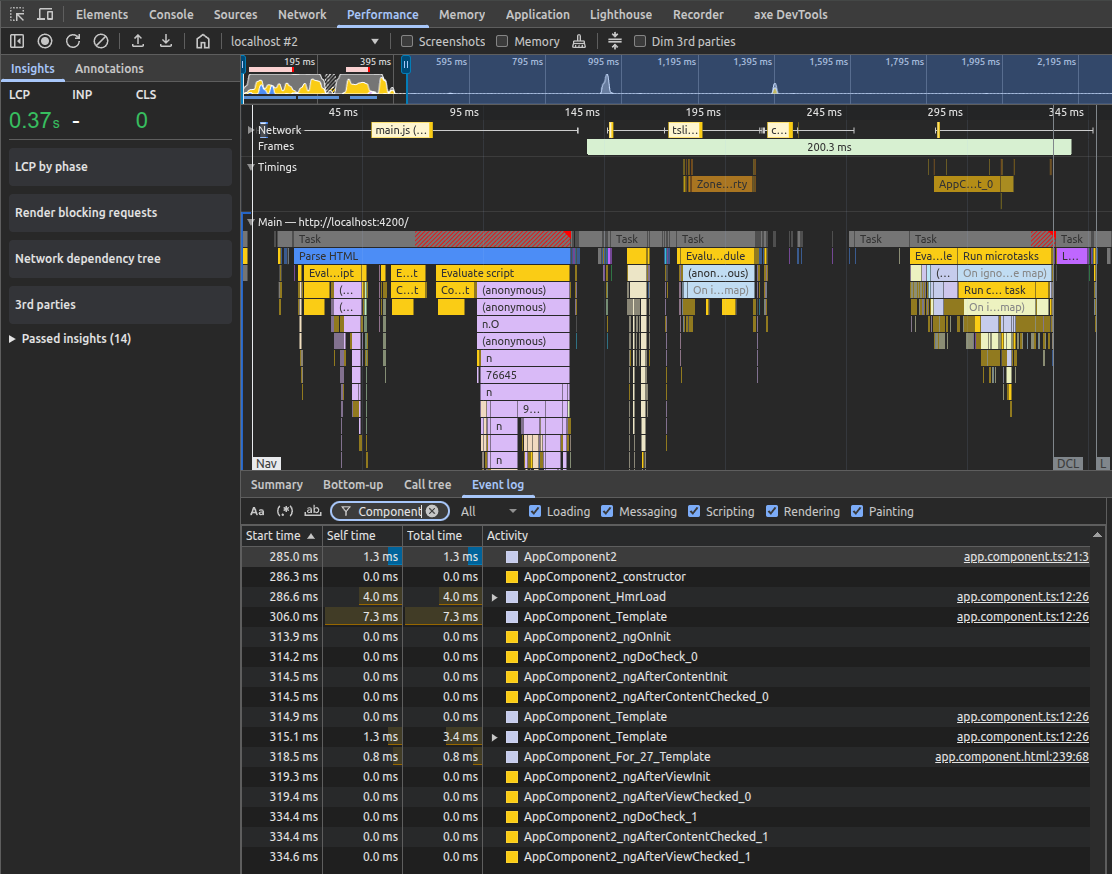Switch to the Bottom-up tab

[353, 484]
